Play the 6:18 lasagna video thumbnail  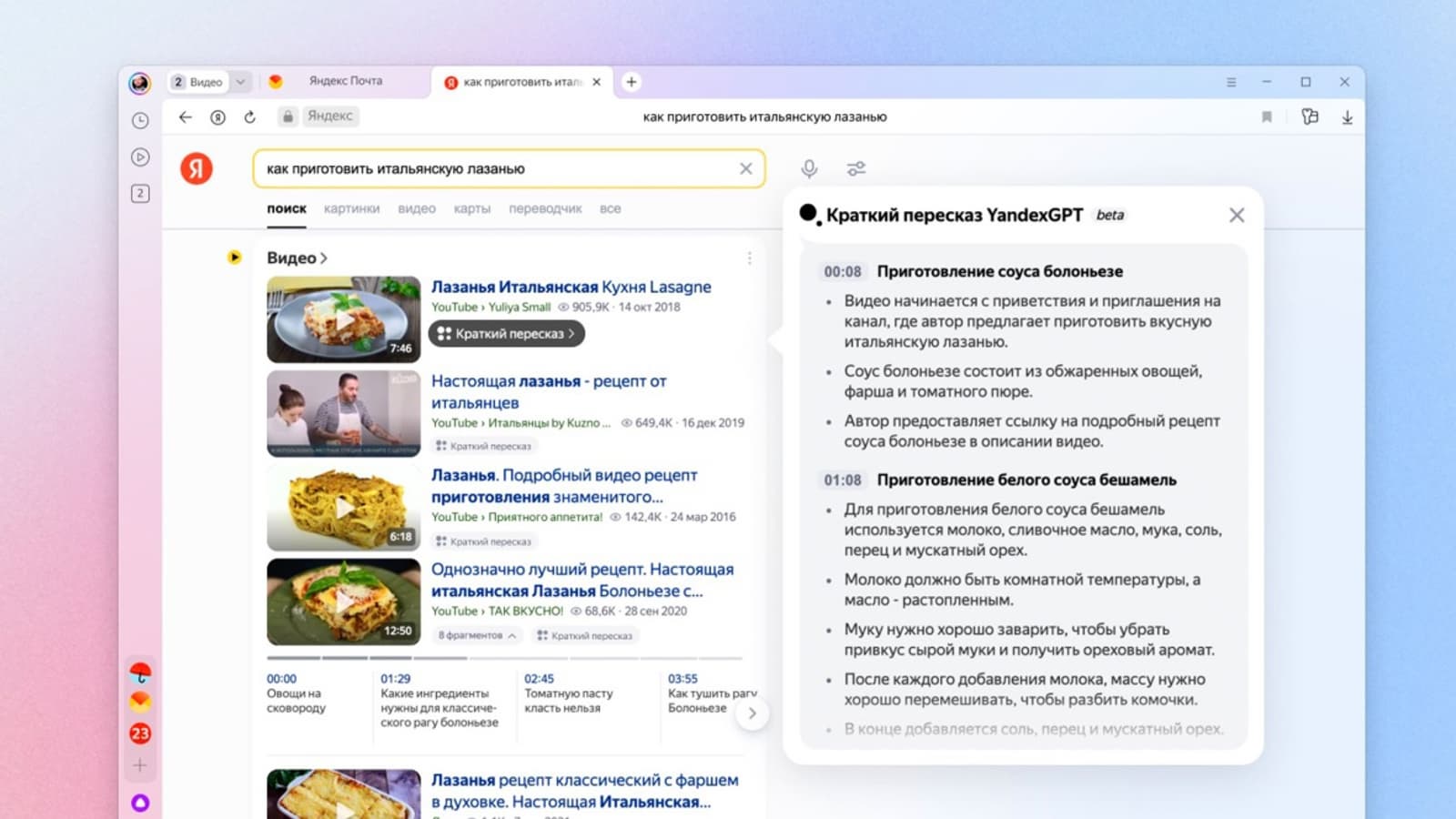tap(344, 508)
